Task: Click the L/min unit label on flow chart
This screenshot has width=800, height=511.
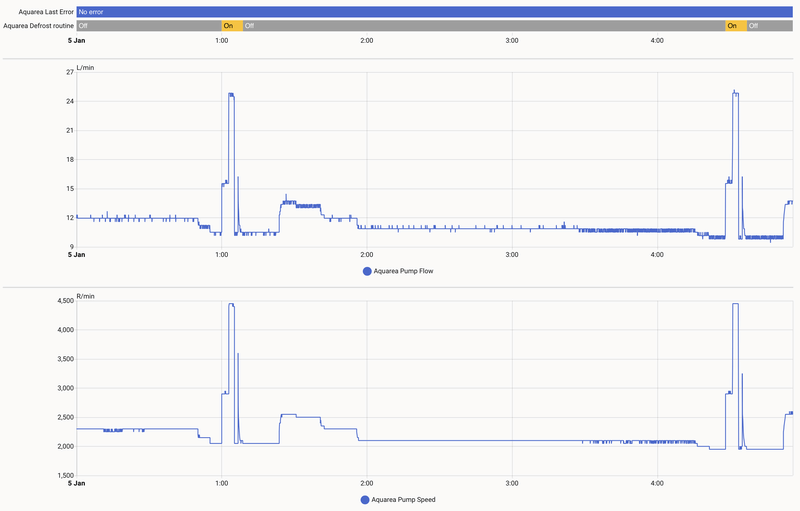Action: tap(85, 67)
